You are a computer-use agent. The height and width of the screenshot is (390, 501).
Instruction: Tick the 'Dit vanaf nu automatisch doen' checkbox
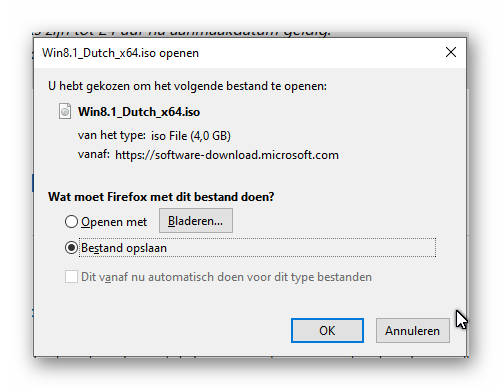click(x=71, y=277)
